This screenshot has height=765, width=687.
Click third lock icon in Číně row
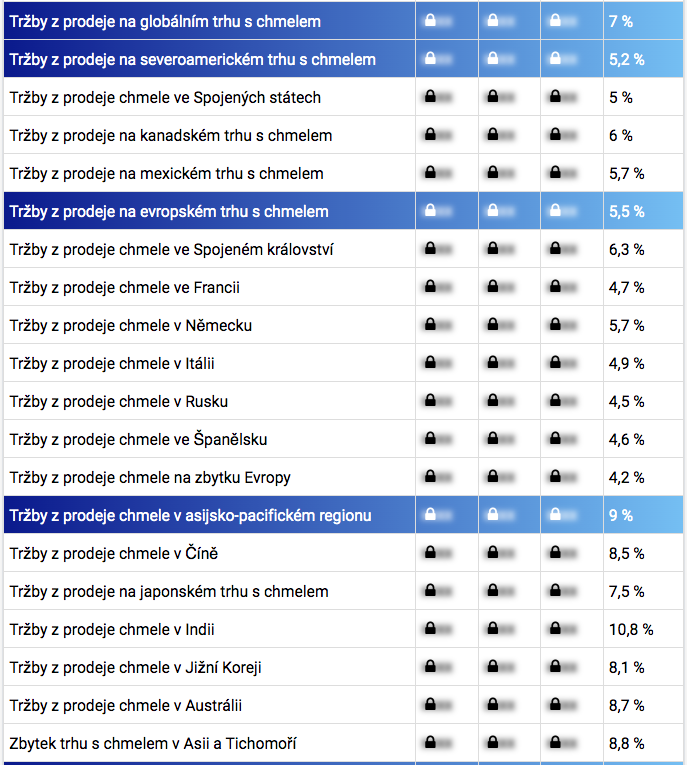(x=554, y=553)
